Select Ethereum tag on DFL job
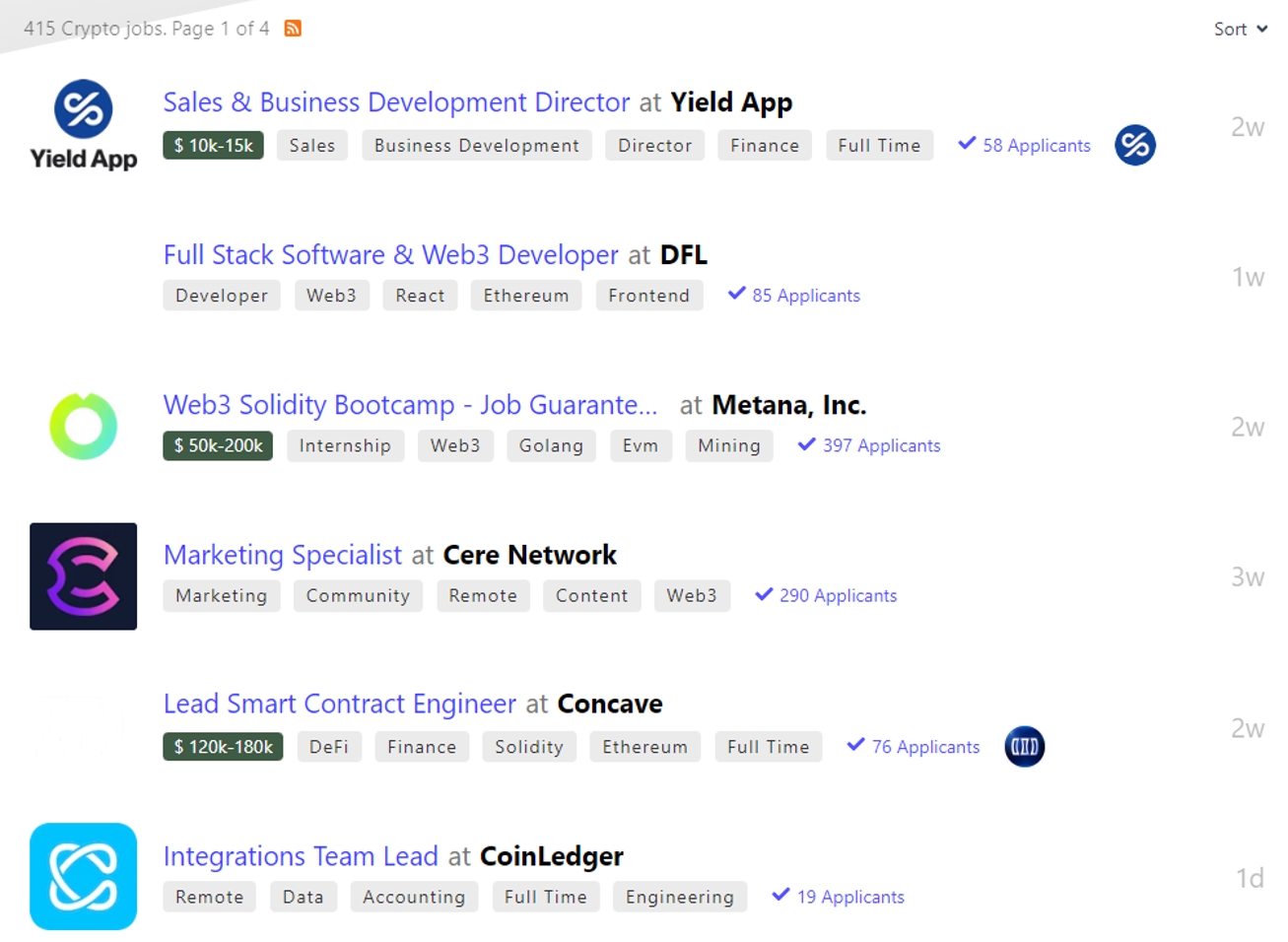 pos(526,296)
